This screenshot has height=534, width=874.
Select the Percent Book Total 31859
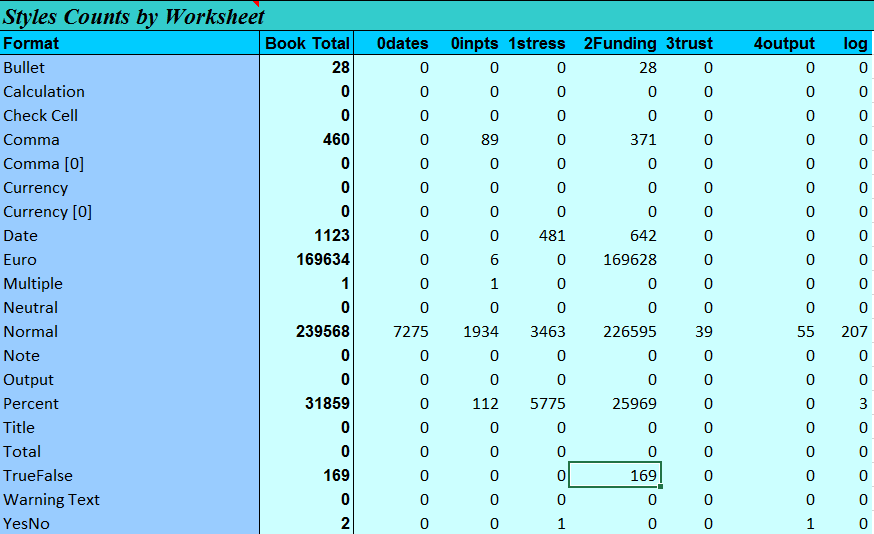coord(326,404)
